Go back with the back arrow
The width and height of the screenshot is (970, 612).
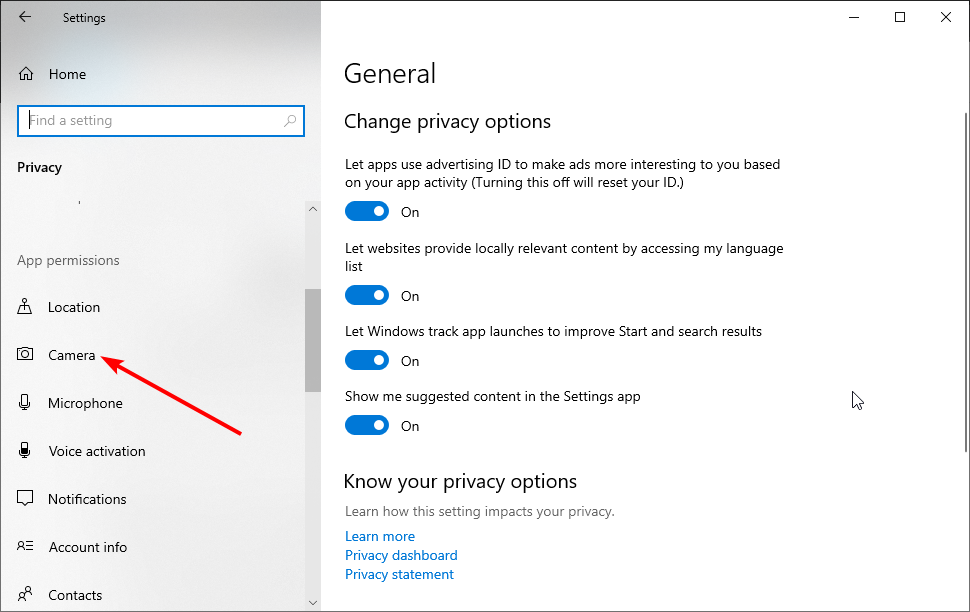coord(25,17)
